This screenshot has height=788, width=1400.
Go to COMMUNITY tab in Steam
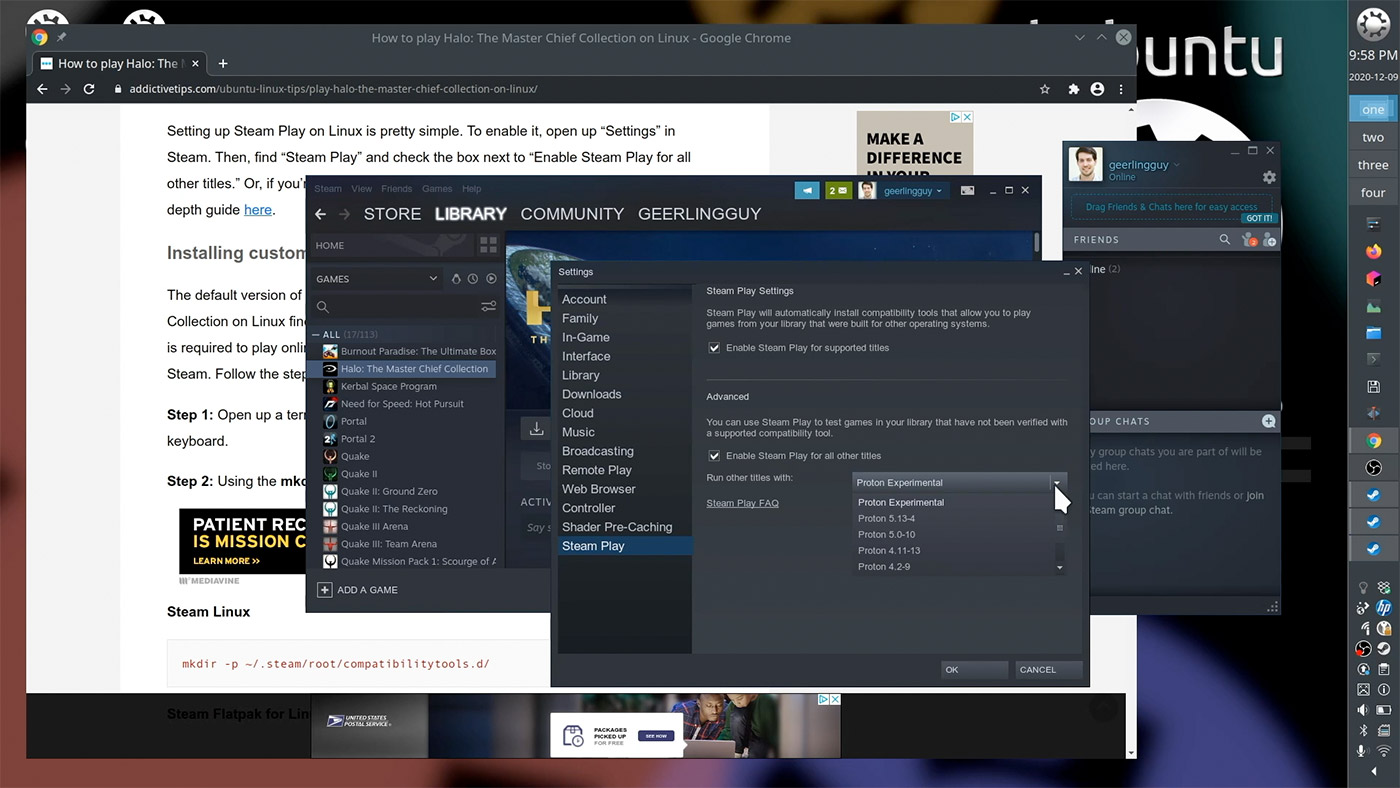click(x=572, y=214)
